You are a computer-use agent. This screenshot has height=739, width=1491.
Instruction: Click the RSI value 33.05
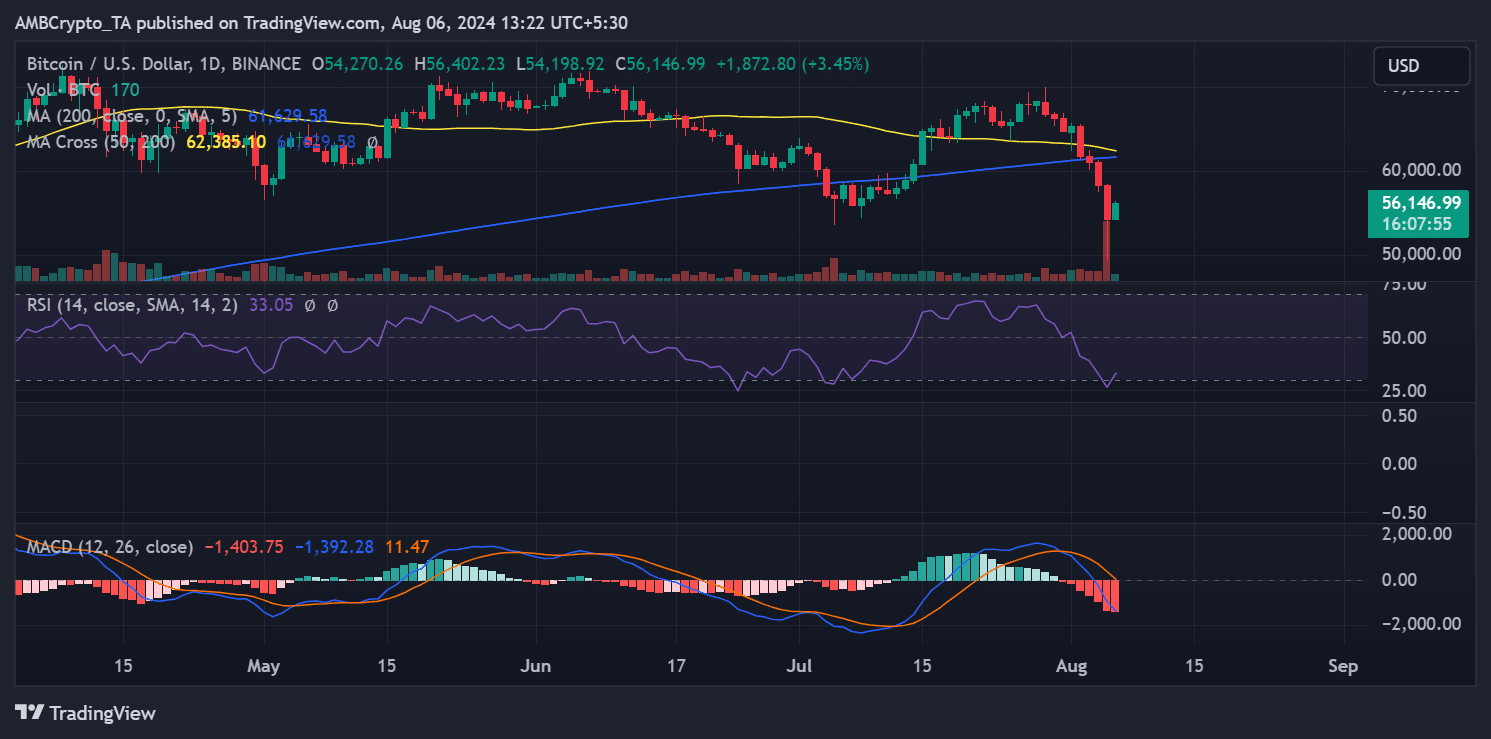click(x=269, y=305)
